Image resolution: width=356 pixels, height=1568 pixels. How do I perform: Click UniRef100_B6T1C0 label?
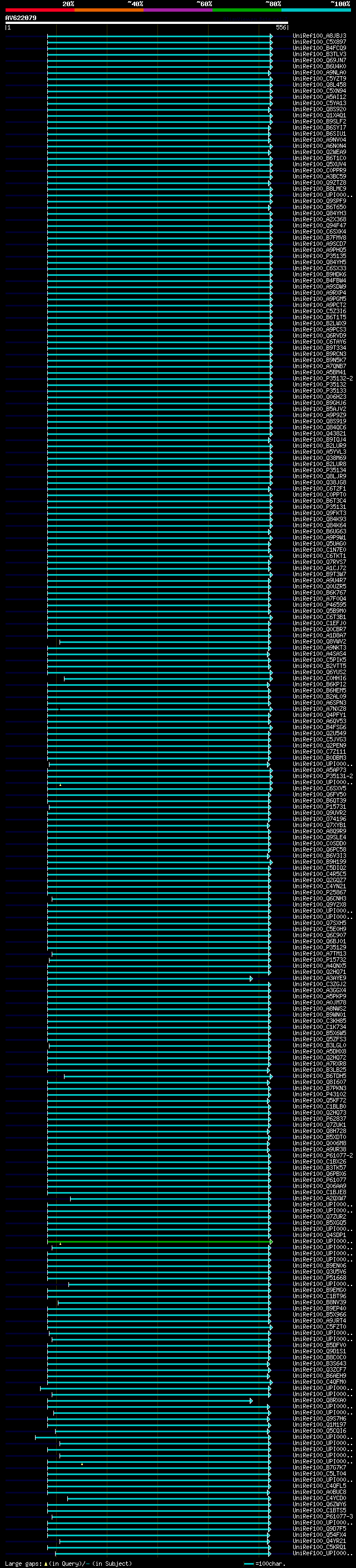[x=319, y=159]
